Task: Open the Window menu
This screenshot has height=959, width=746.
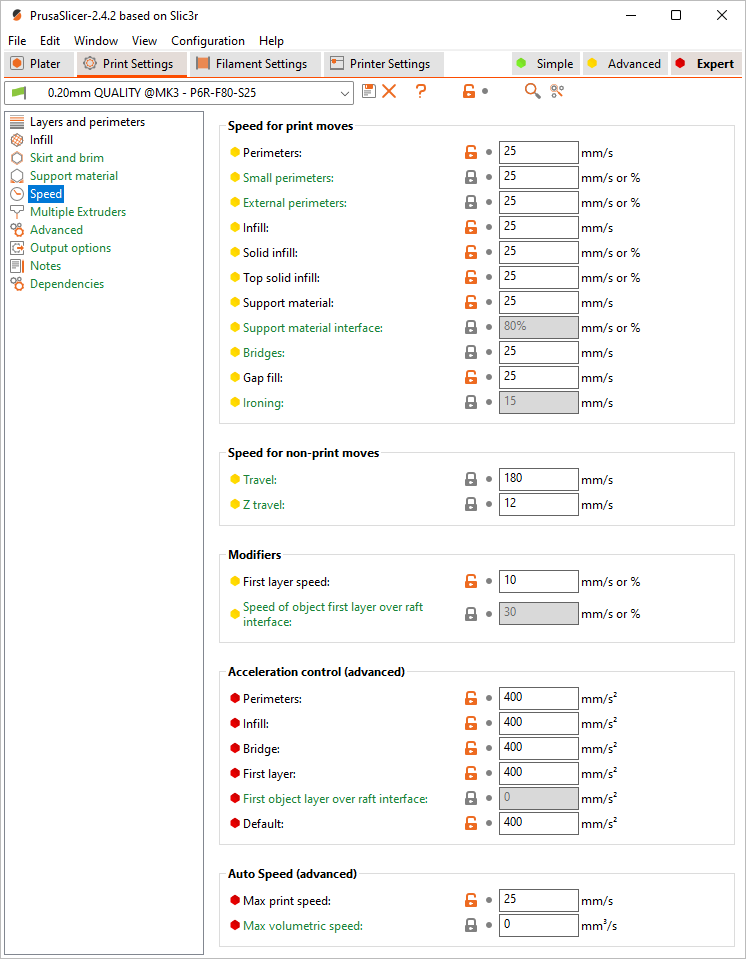Action: point(96,41)
